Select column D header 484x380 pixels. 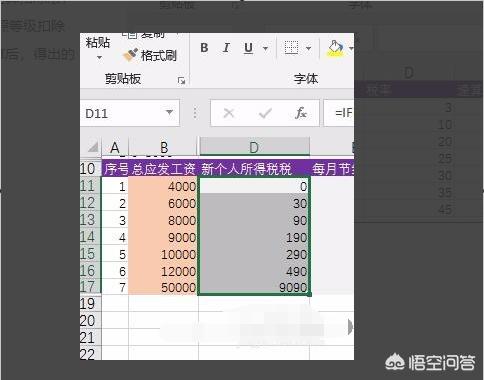[254, 147]
